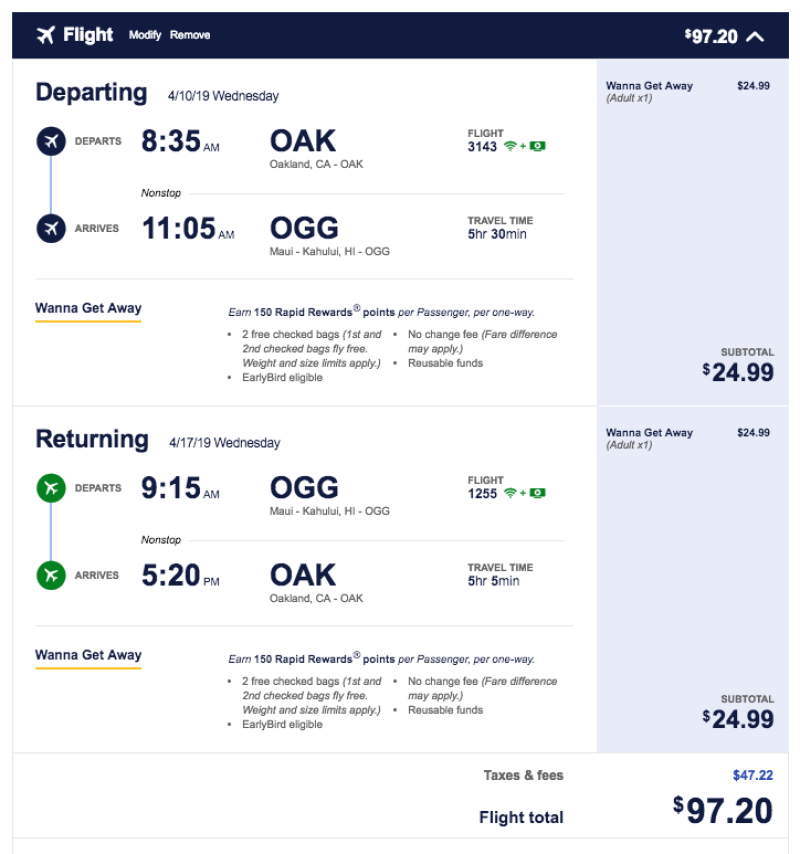Viewport: 800px width, 854px height.
Task: Click the WiFi icon next to flight 1255
Action: point(510,493)
